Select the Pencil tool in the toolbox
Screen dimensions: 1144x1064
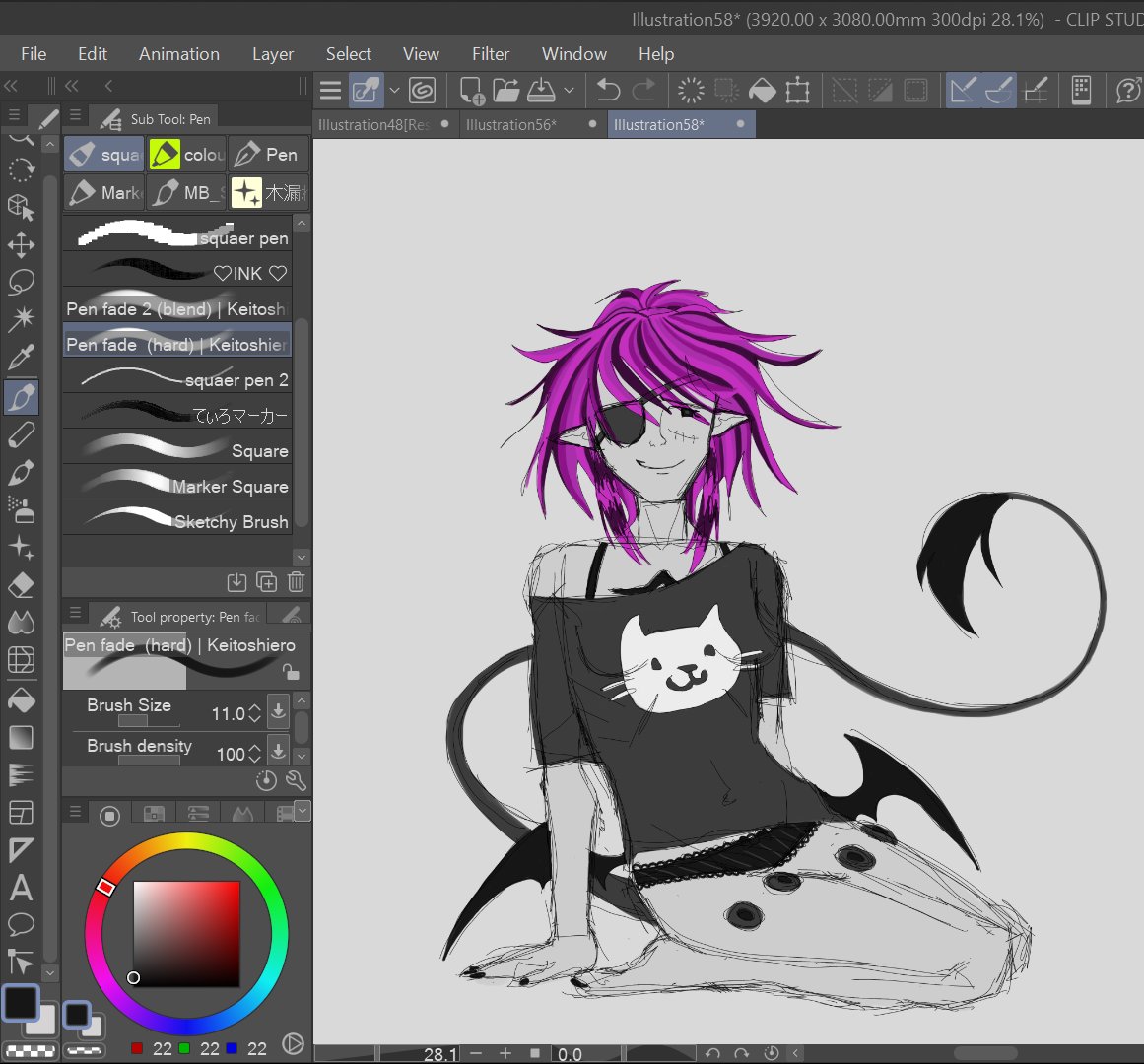(x=21, y=434)
